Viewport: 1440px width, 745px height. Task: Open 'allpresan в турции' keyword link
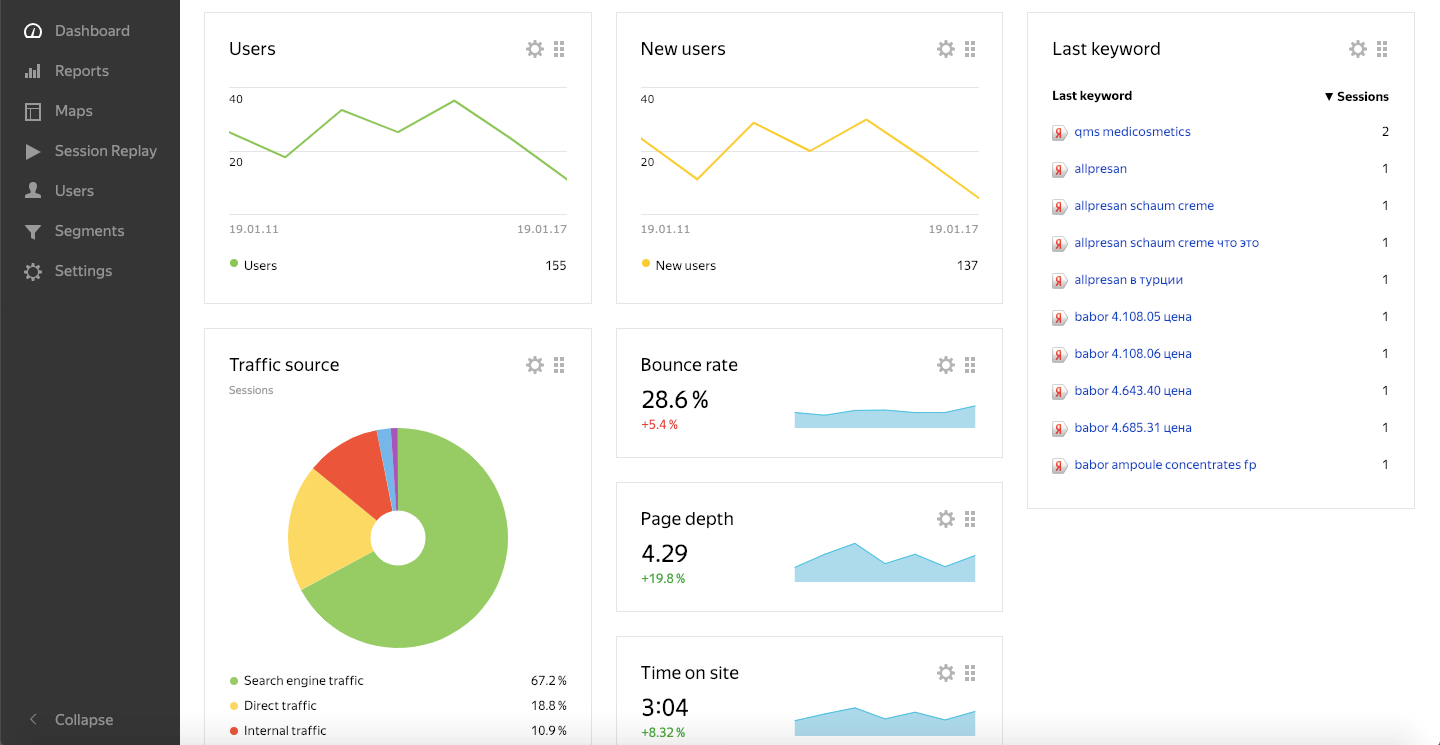tap(1128, 280)
